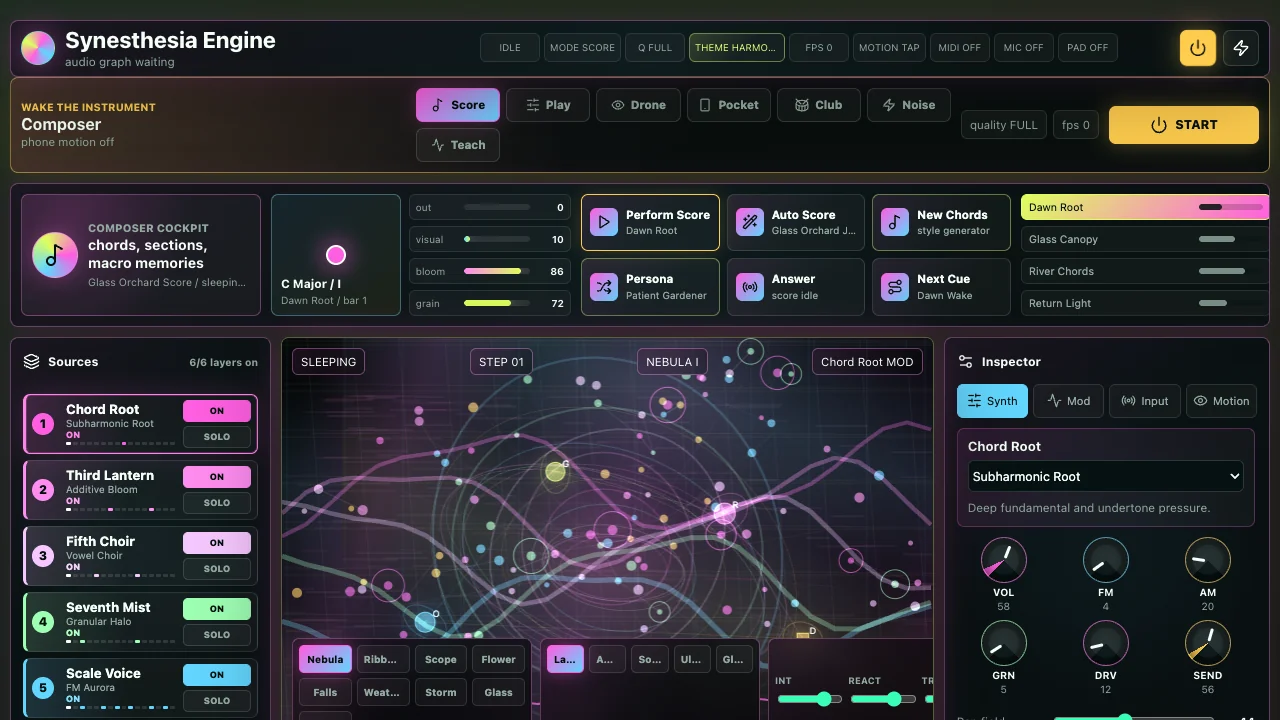This screenshot has width=1280, height=720.
Task: Toggle Fifth Choir layer ON switch
Action: coord(217,543)
